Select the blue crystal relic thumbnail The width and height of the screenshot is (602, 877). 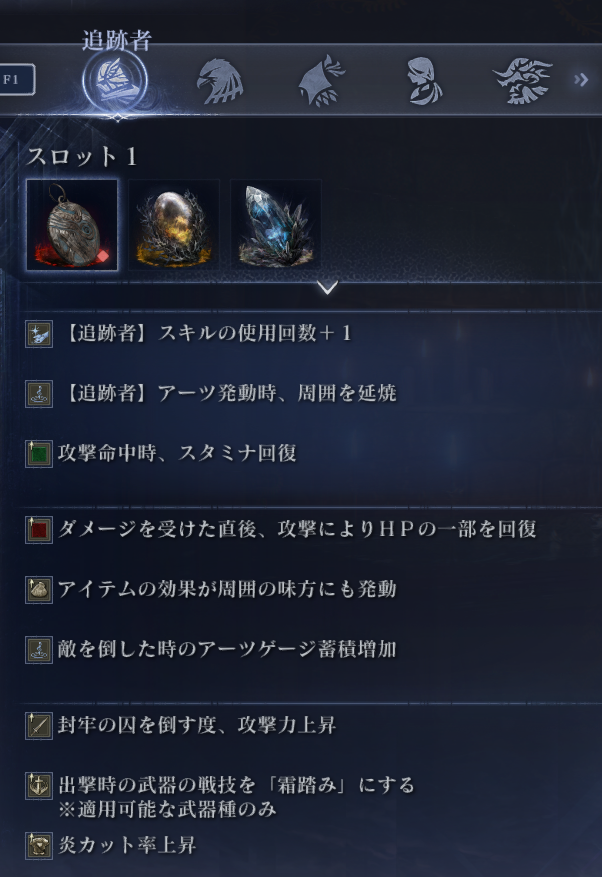pyautogui.click(x=276, y=225)
